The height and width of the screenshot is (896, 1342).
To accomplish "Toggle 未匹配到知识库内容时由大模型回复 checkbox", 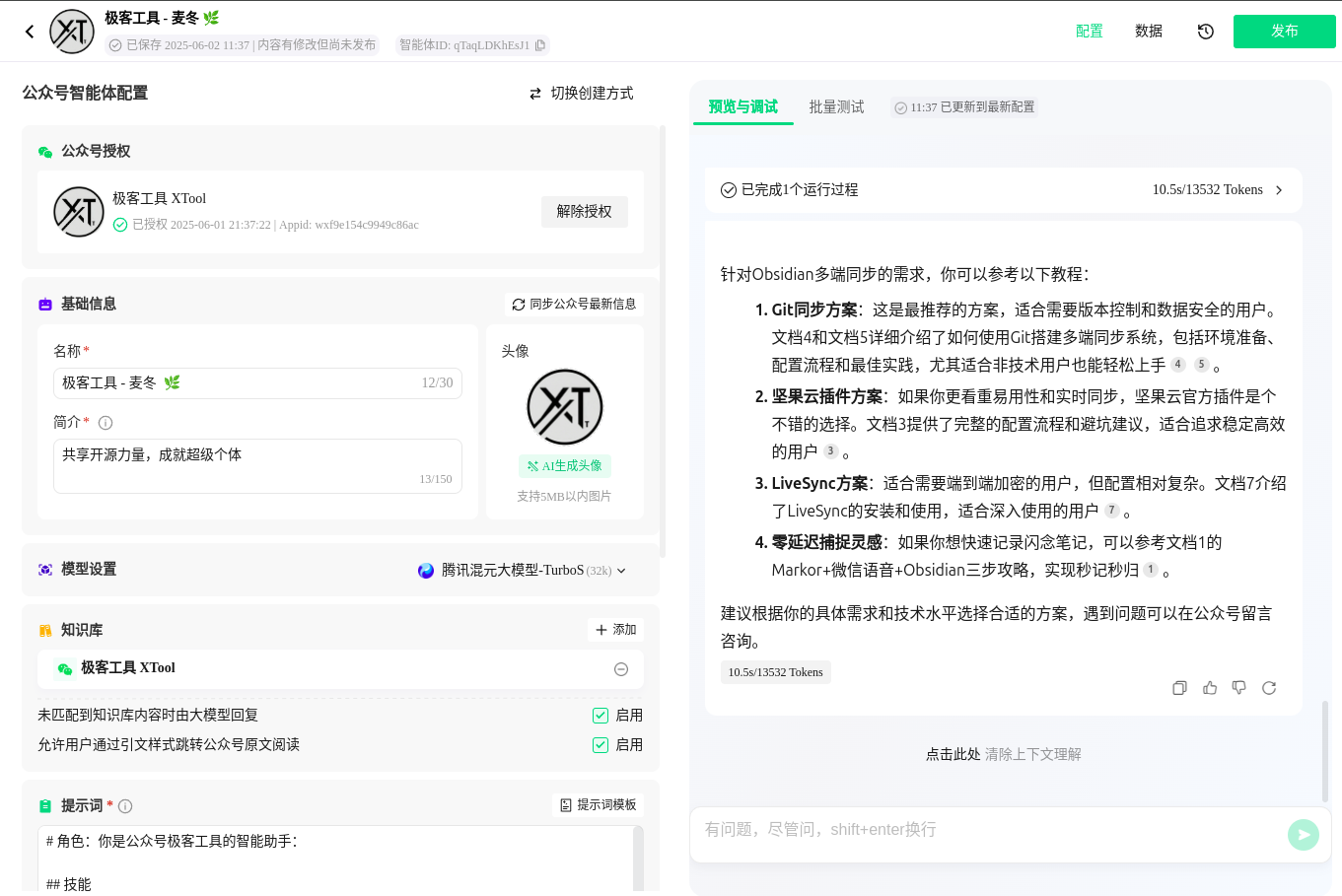I will pos(600,716).
